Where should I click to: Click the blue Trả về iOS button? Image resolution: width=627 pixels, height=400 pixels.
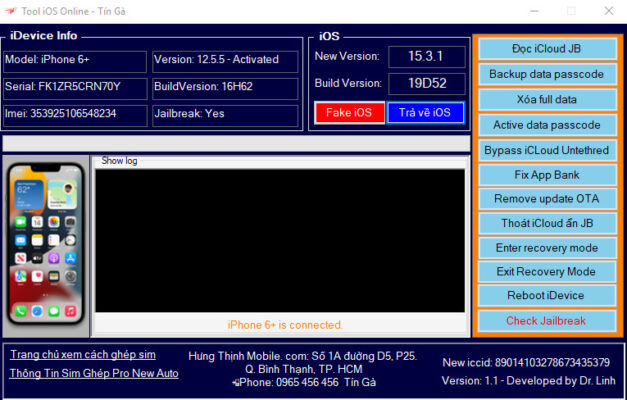[x=425, y=113]
